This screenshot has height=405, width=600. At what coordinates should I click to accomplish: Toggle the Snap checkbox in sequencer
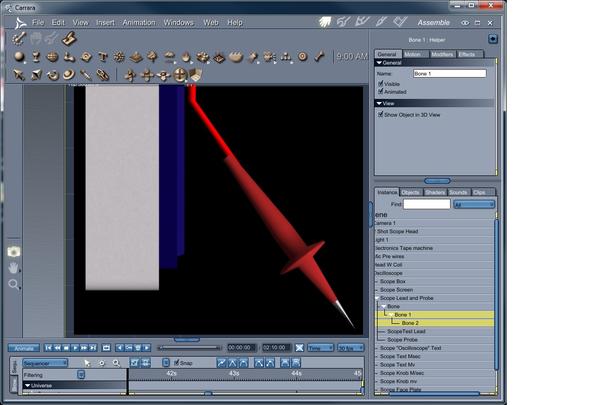[x=176, y=362]
